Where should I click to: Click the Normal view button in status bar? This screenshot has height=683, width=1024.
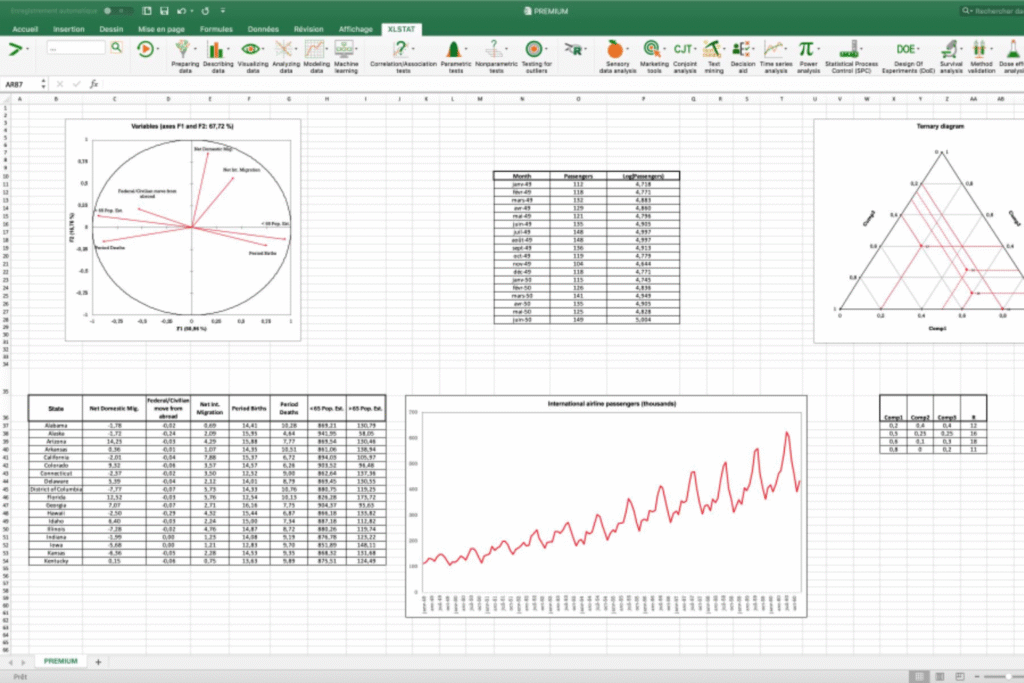tap(919, 676)
